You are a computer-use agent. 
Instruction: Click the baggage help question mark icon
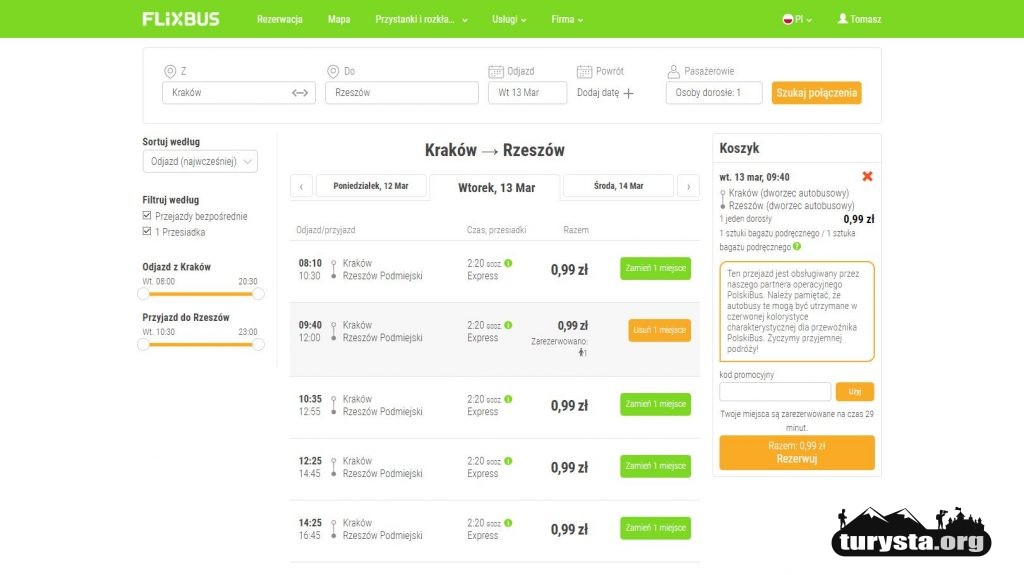click(x=797, y=246)
